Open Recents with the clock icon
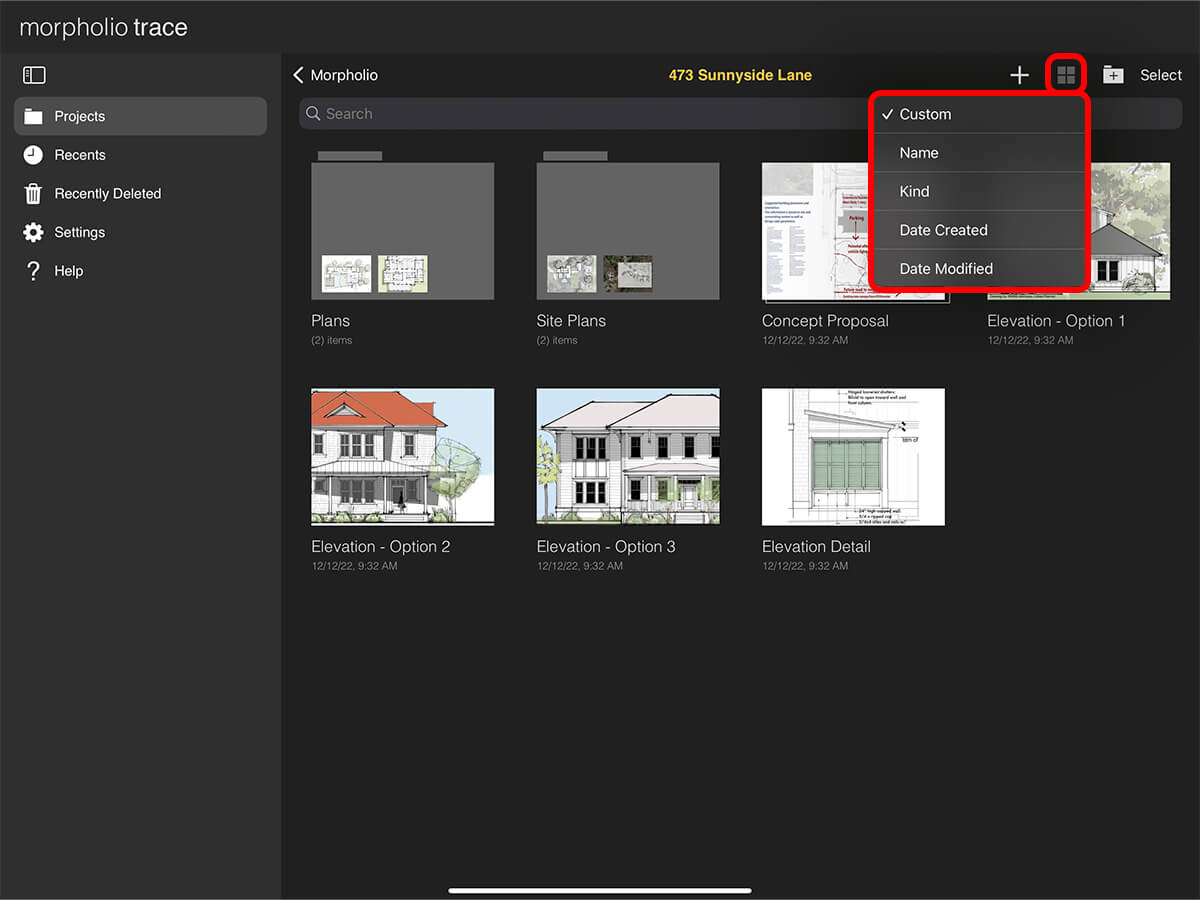Viewport: 1200px width, 900px height. point(34,155)
